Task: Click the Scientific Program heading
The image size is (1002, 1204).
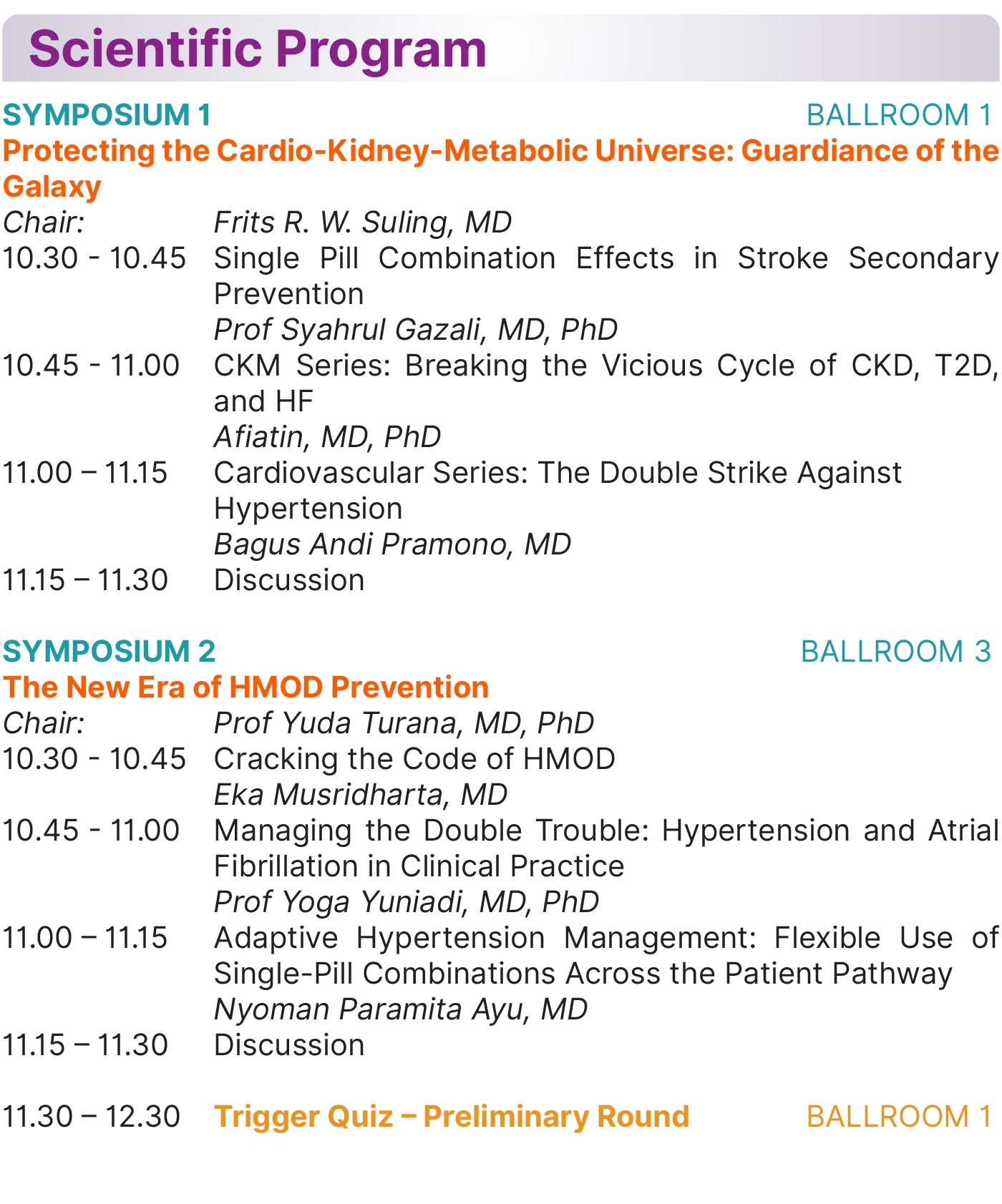Action: point(258,49)
